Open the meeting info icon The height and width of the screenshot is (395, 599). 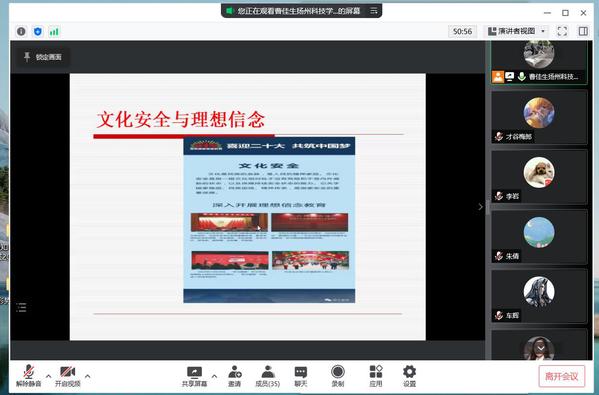(x=21, y=31)
